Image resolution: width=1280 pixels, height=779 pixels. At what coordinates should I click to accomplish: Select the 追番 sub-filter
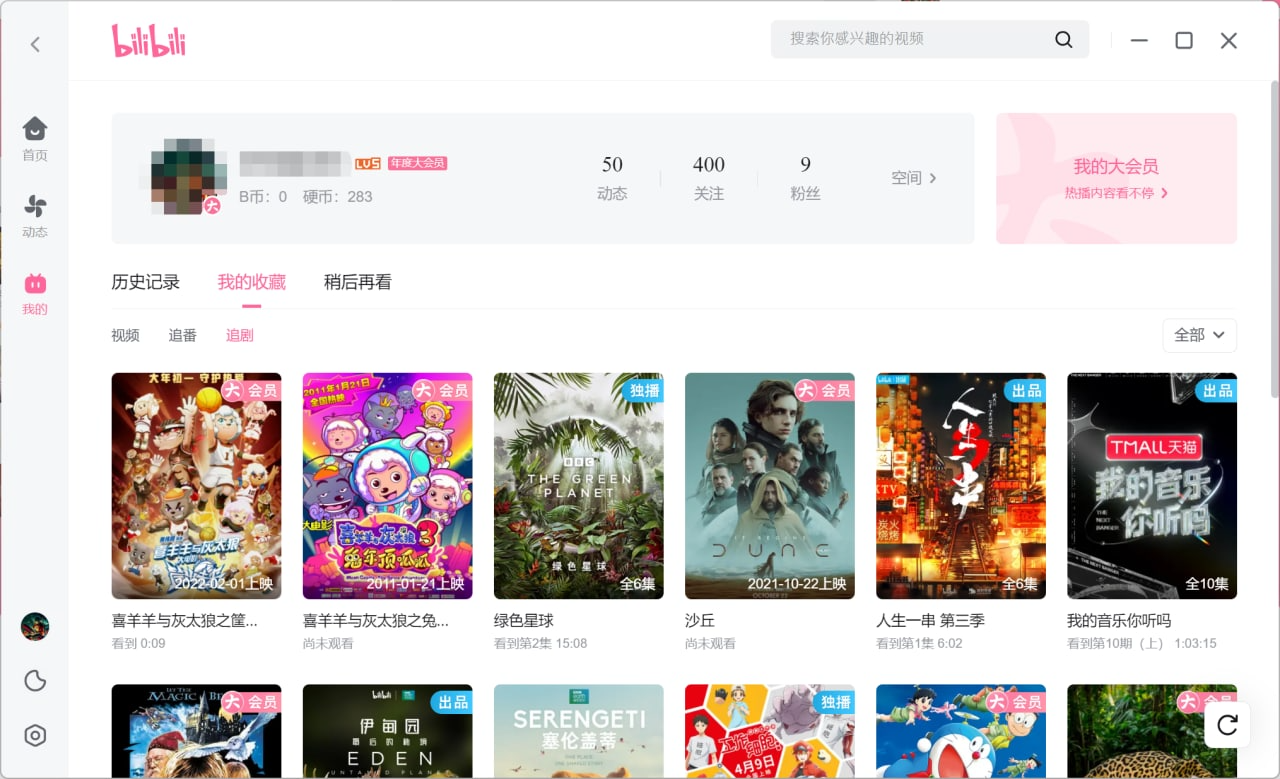(x=183, y=335)
